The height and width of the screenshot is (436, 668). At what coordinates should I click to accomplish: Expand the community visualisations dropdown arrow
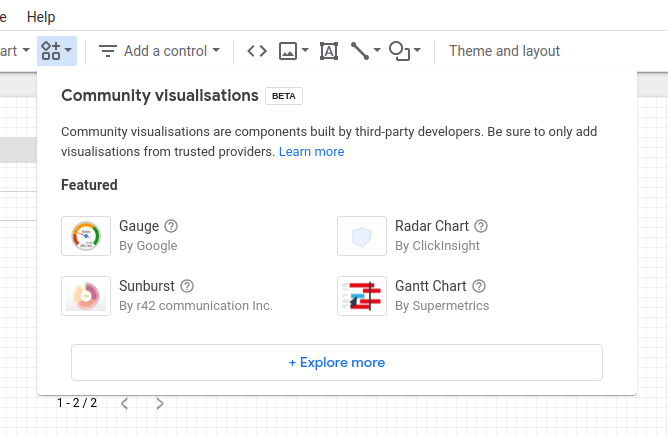pyautogui.click(x=68, y=50)
